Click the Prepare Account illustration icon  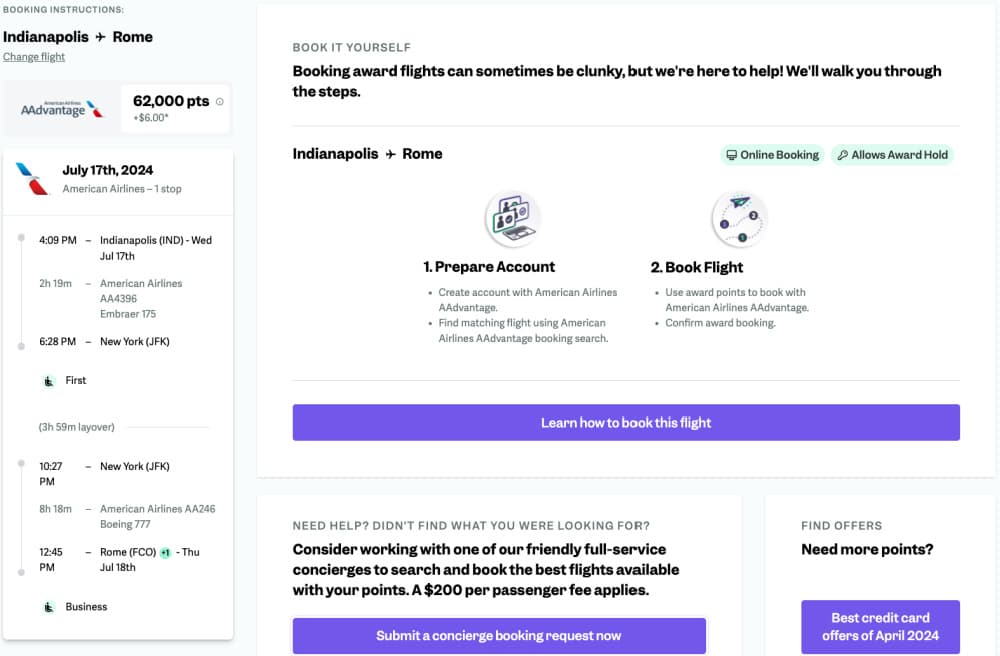[x=512, y=218]
